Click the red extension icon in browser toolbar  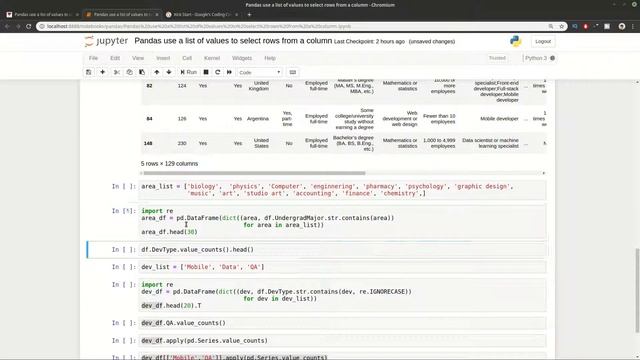tap(585, 26)
